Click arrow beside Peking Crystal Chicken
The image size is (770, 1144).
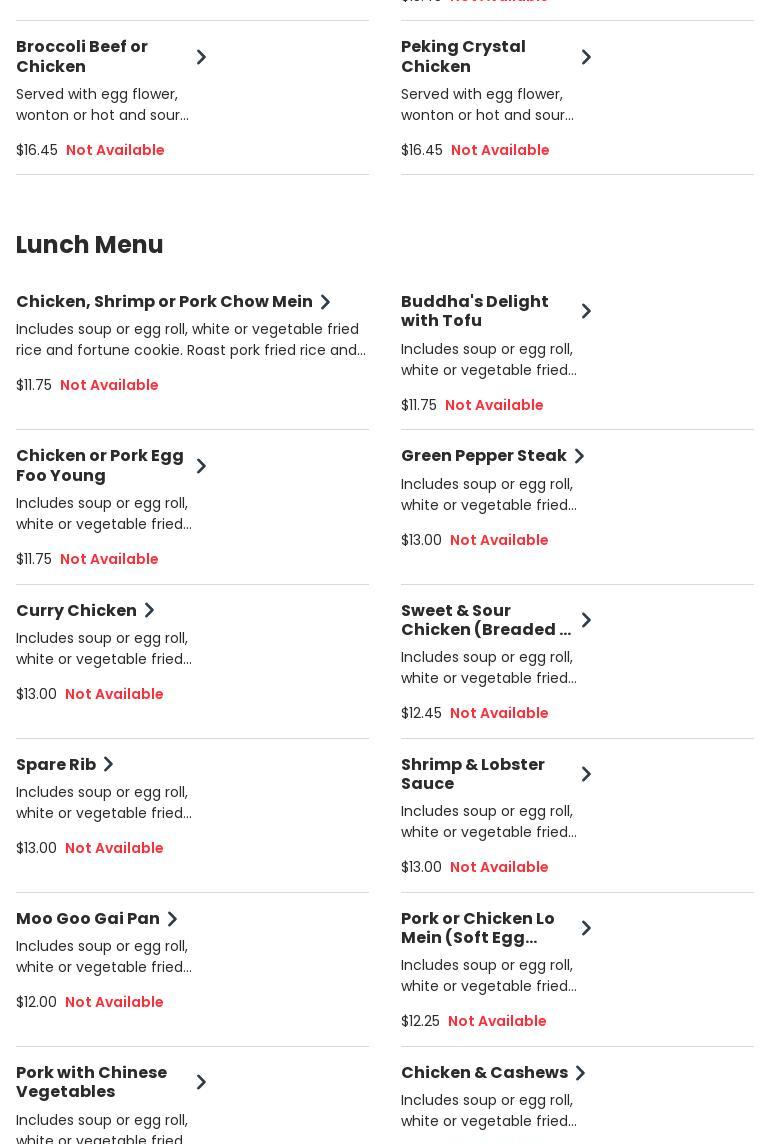pyautogui.click(x=586, y=57)
